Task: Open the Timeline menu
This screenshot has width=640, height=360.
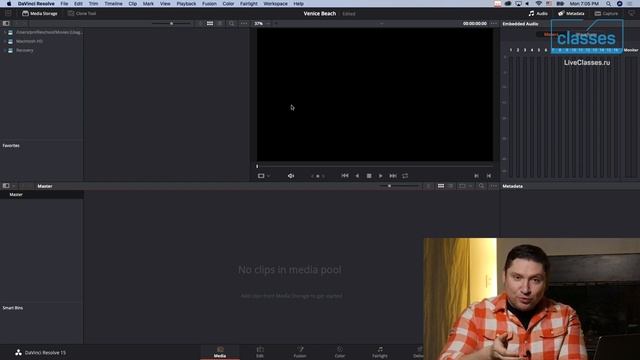Action: point(113,4)
